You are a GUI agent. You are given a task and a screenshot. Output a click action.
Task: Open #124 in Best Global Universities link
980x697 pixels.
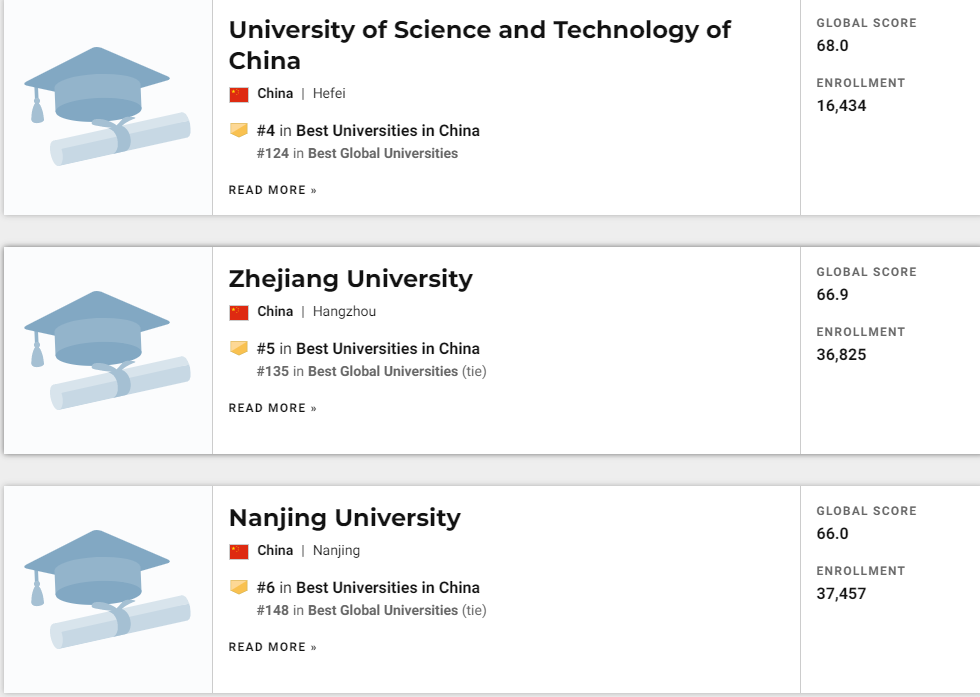357,153
